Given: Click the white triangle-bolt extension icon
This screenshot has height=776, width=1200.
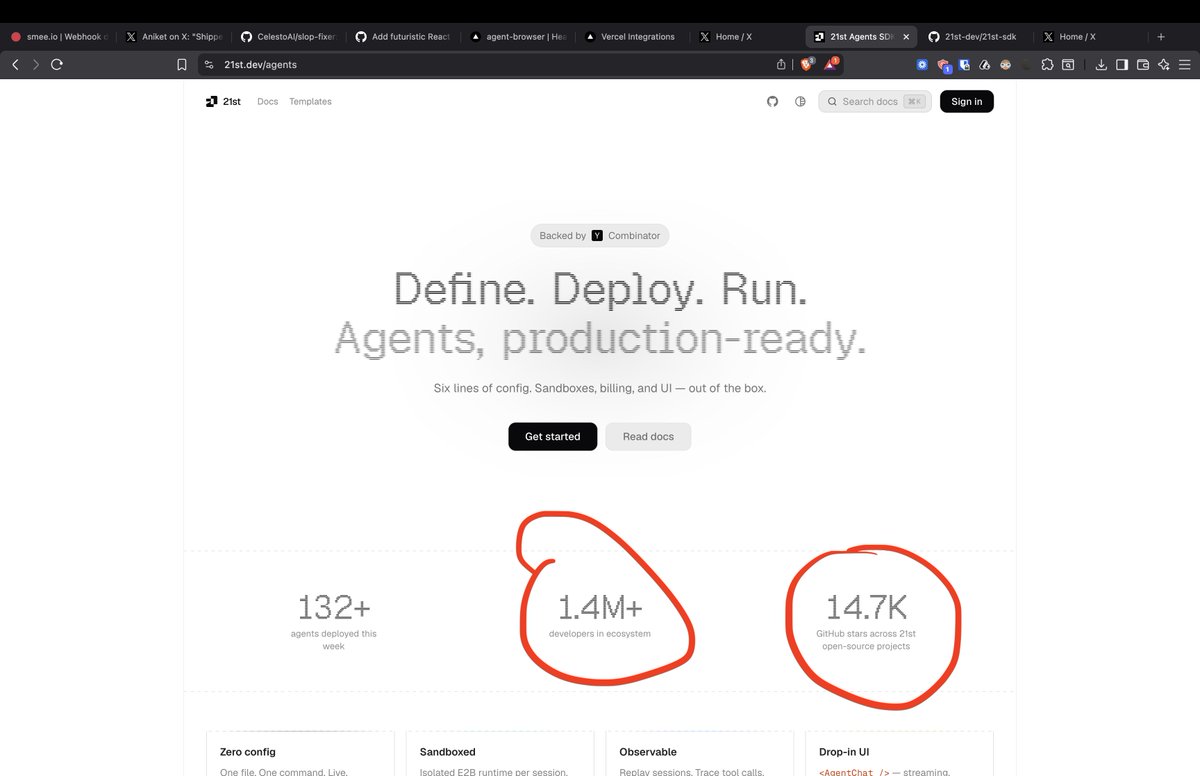Looking at the screenshot, I should click(985, 64).
